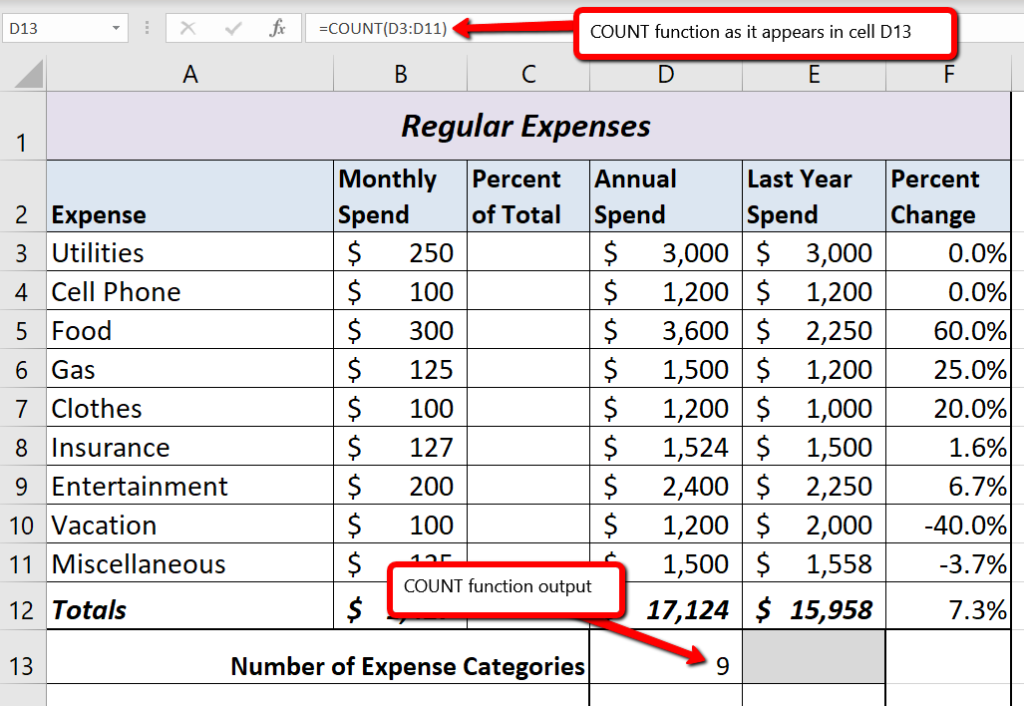Screen dimensions: 1024x706
Task: Select the Totals label cell
Action: point(190,606)
